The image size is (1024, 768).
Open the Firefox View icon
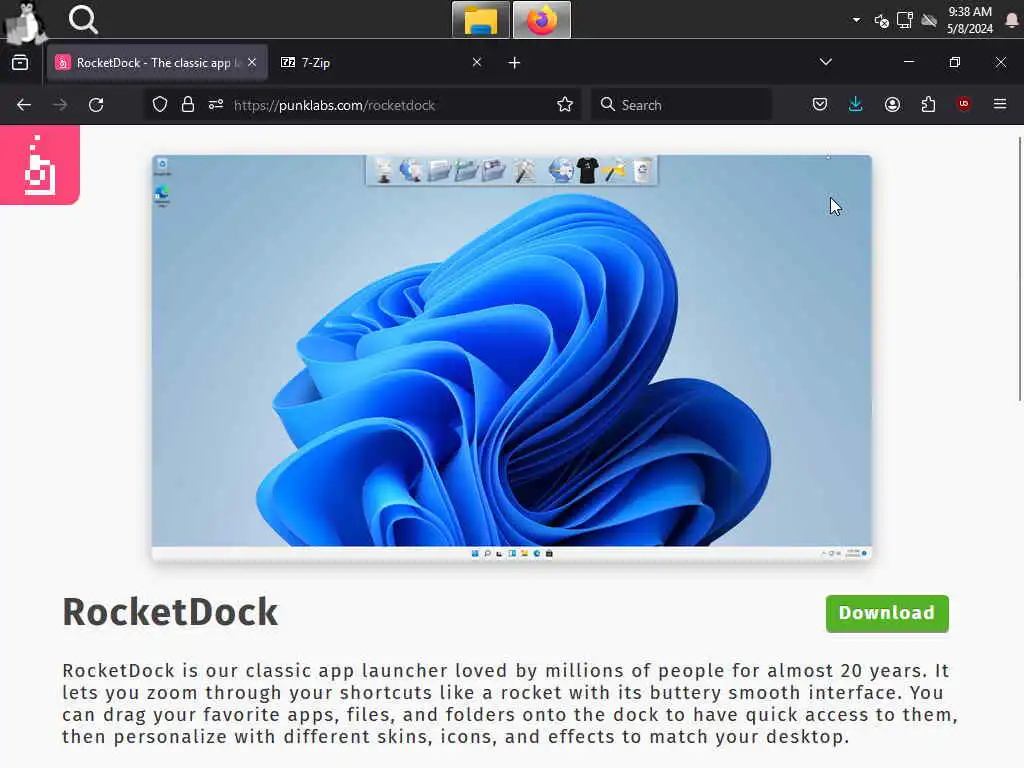tap(20, 63)
